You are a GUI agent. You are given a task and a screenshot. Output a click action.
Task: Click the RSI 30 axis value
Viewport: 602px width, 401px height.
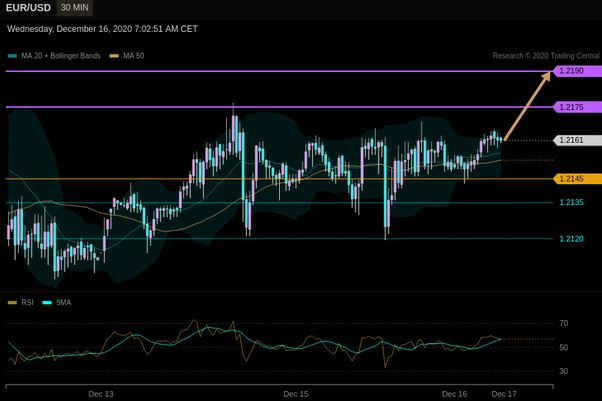coord(564,371)
